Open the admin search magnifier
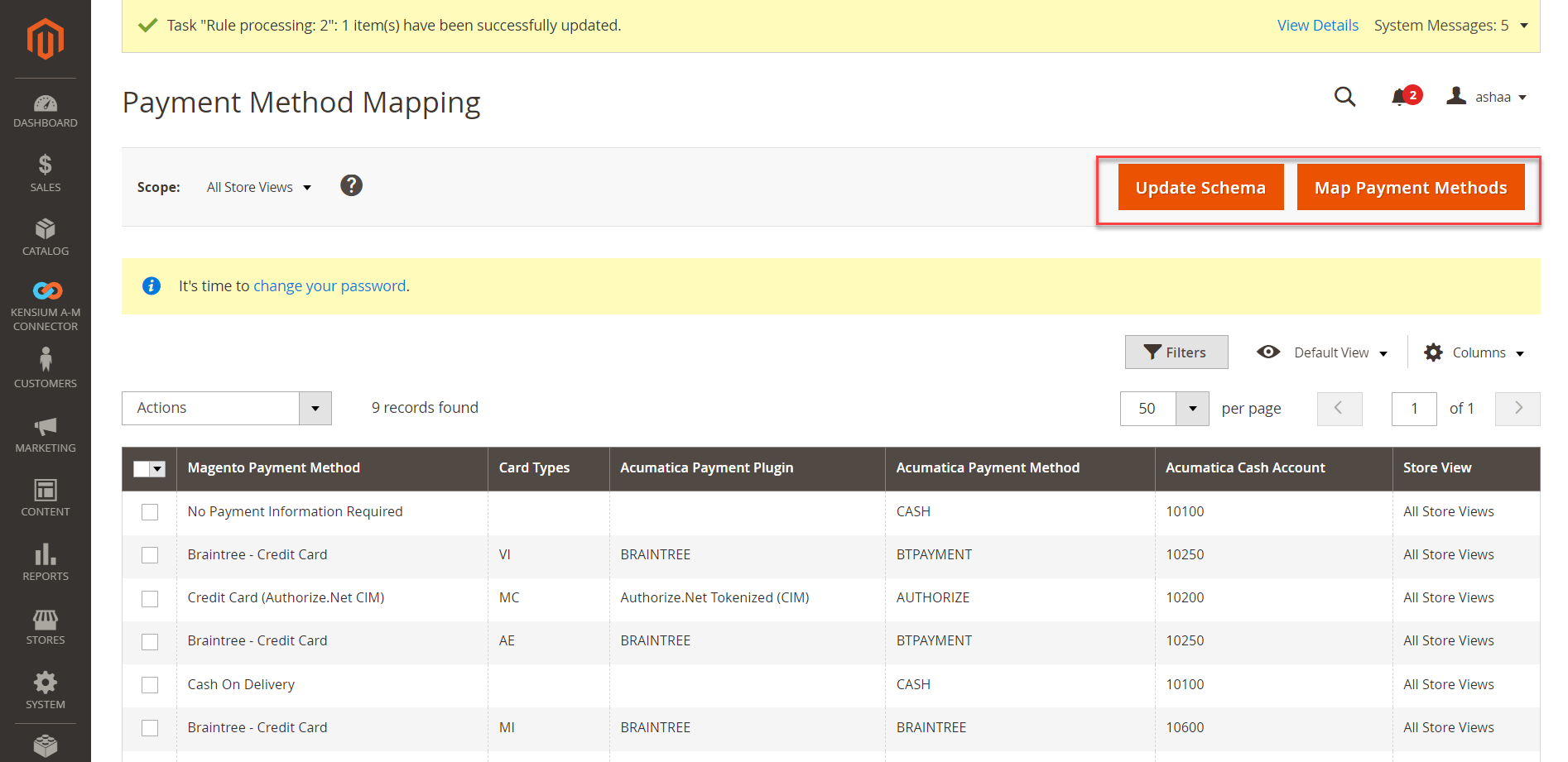 tap(1344, 97)
